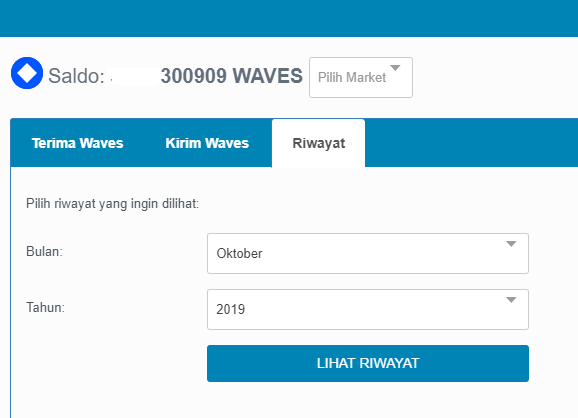Image resolution: width=578 pixels, height=418 pixels.
Task: Click the Oktober value text
Action: point(239,254)
